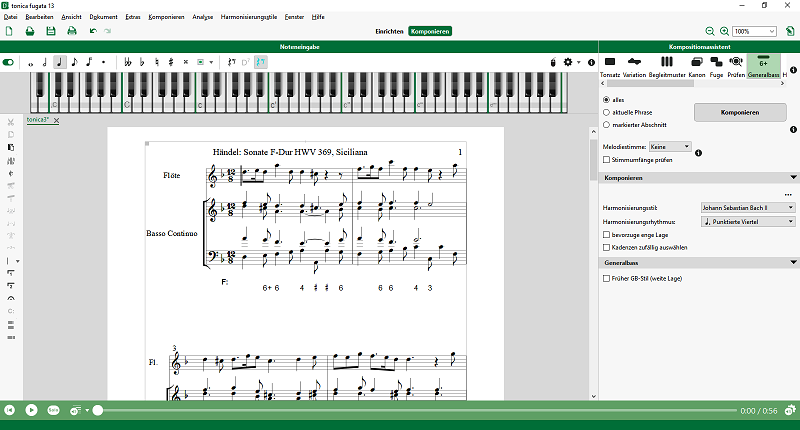The height and width of the screenshot is (430, 800).
Task: Open the Datei menu
Action: pyautogui.click(x=10, y=17)
